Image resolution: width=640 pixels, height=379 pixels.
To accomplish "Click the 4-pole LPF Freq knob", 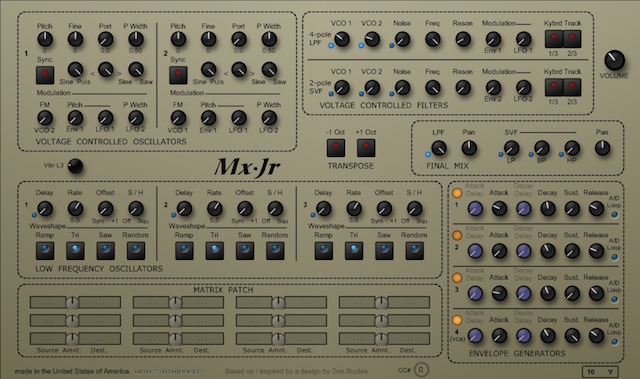I will click(432, 39).
